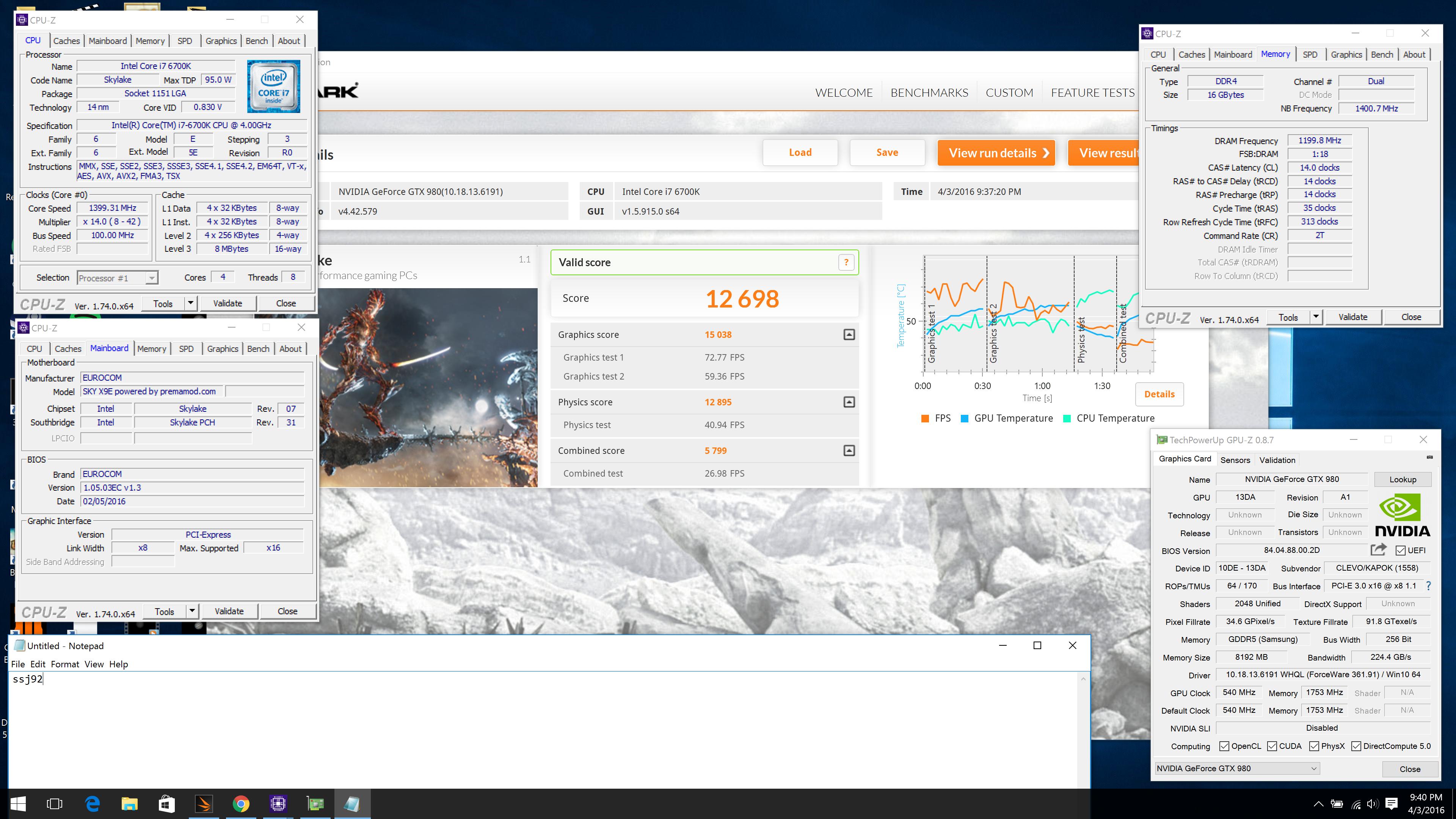Viewport: 1456px width, 819px height.
Task: Open Notepad File menu
Action: click(x=17, y=664)
